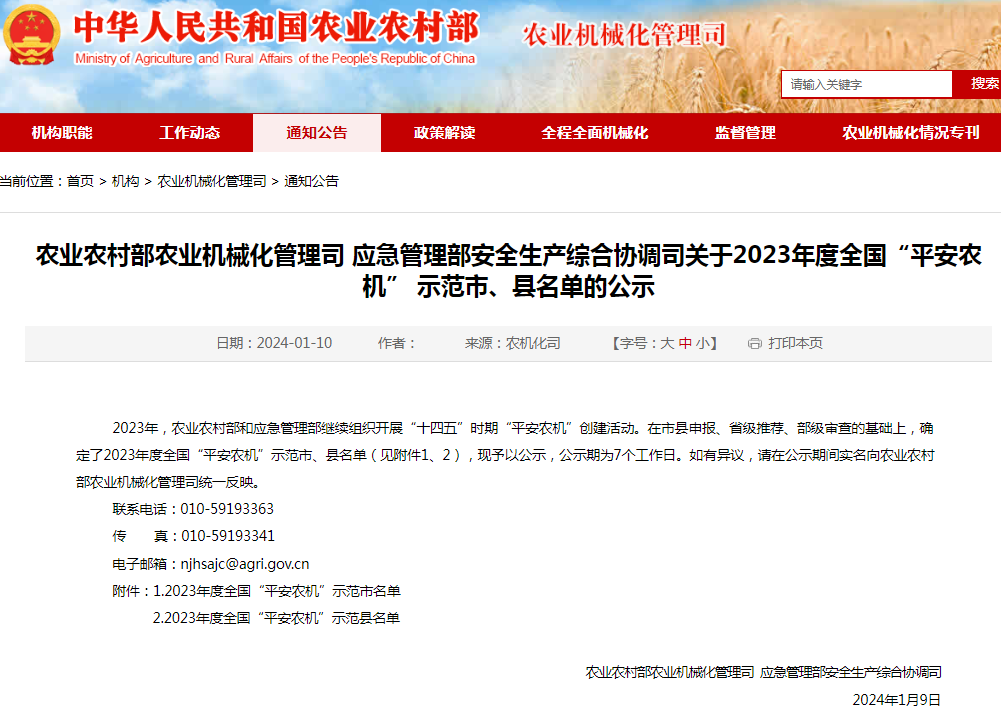Open the 政策解读 menu
Screen dimensions: 1001x712
click(444, 133)
